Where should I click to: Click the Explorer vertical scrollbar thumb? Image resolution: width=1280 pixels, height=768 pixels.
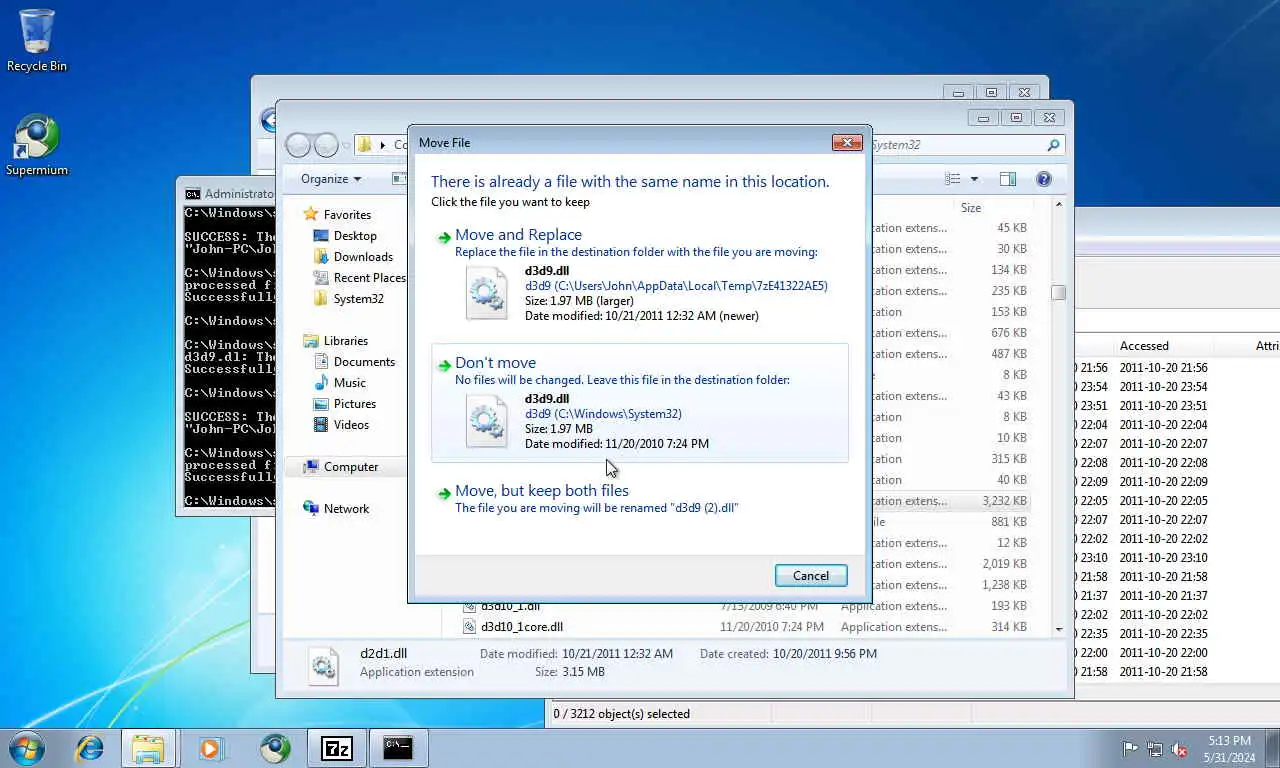tap(1058, 293)
